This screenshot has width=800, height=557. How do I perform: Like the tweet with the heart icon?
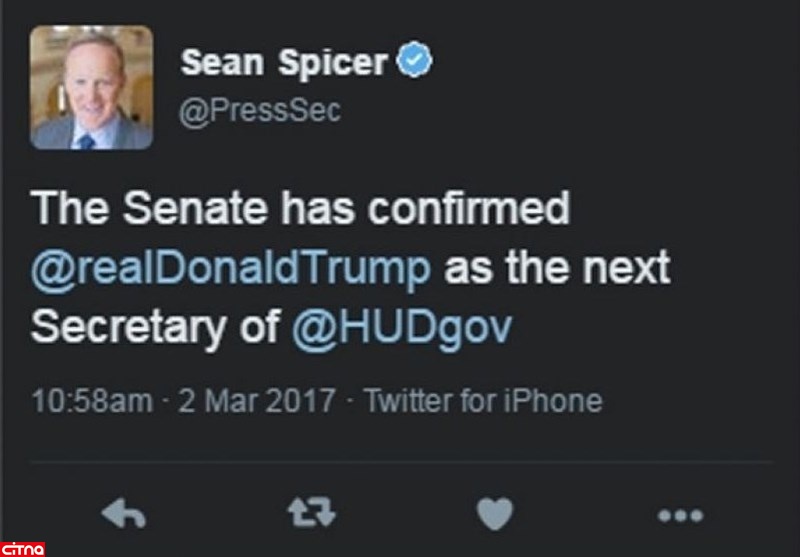(x=494, y=515)
